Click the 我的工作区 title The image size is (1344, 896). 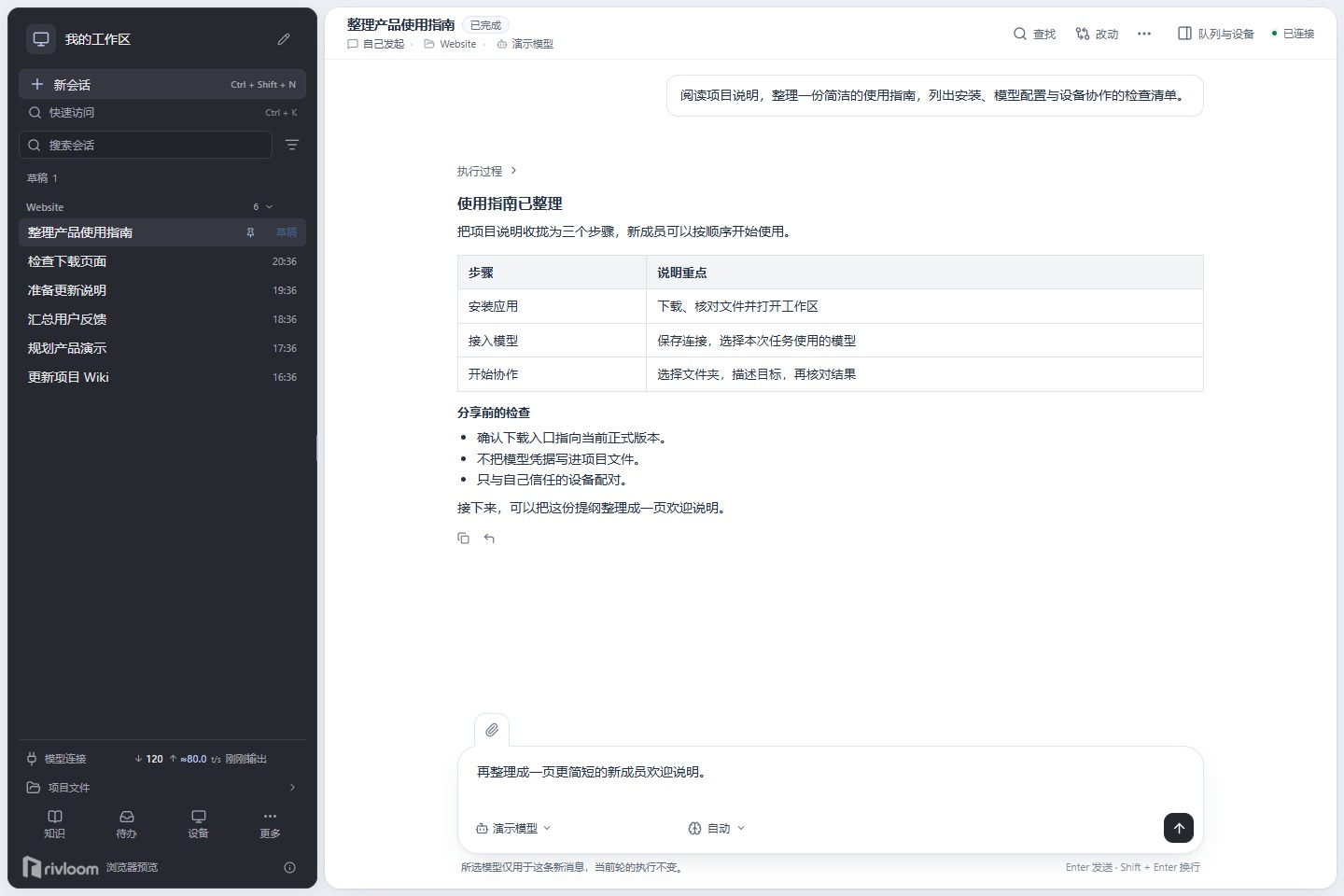[98, 39]
